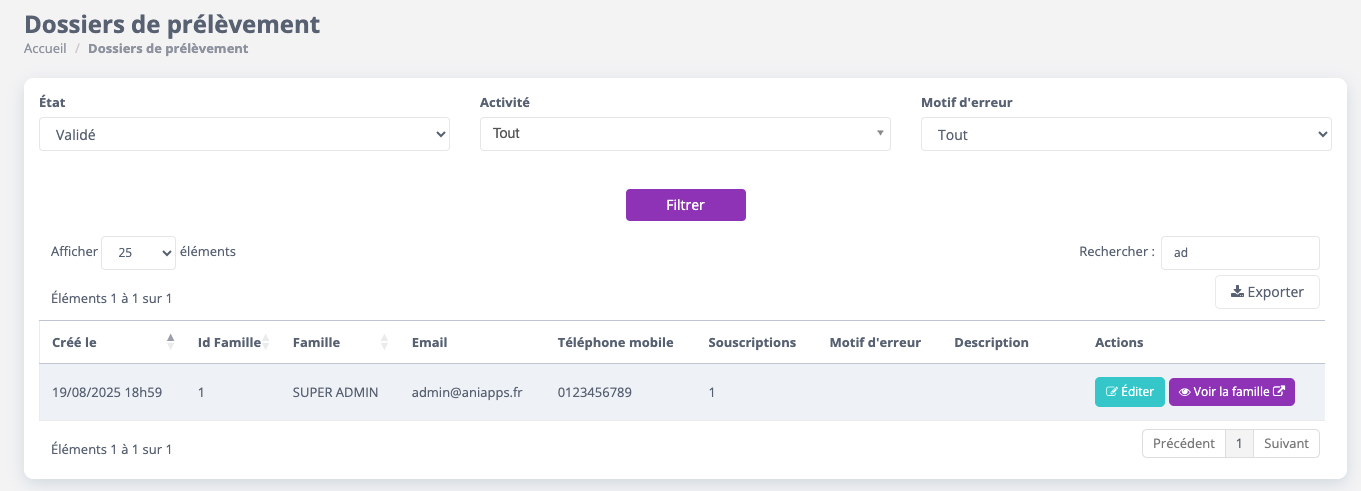Sort using Id Famille sort icon

(266, 342)
